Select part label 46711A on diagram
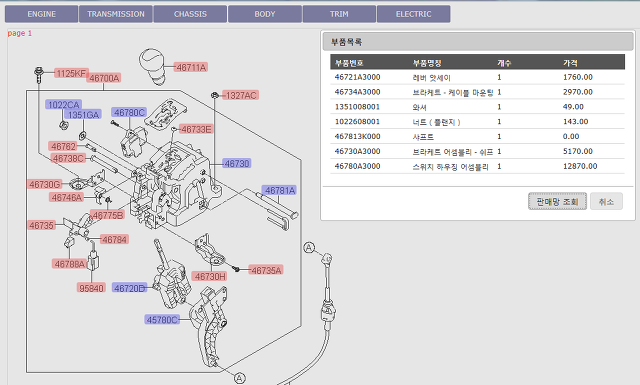This screenshot has height=385, width=640. (191, 67)
